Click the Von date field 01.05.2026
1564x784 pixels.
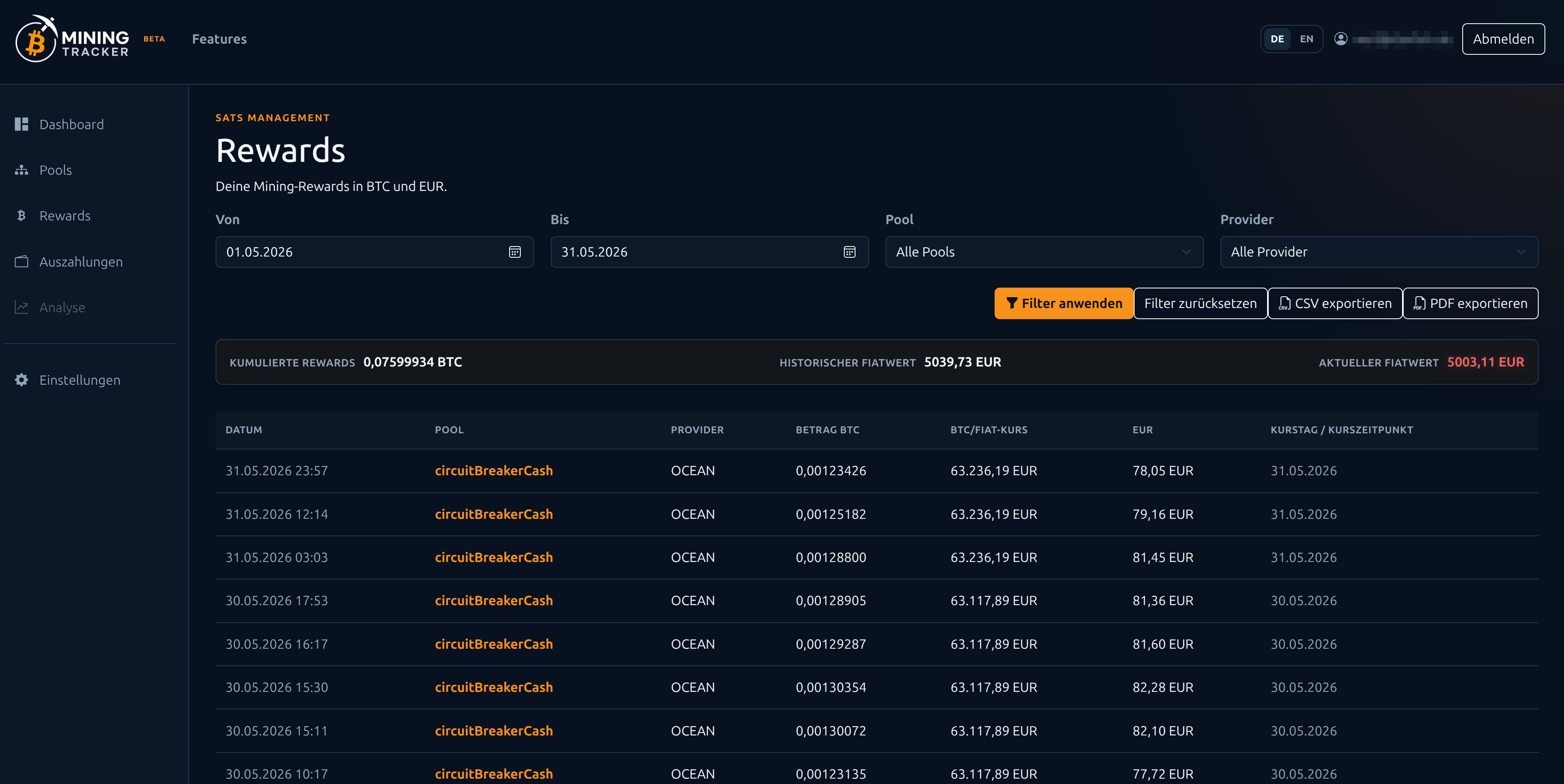(x=375, y=252)
